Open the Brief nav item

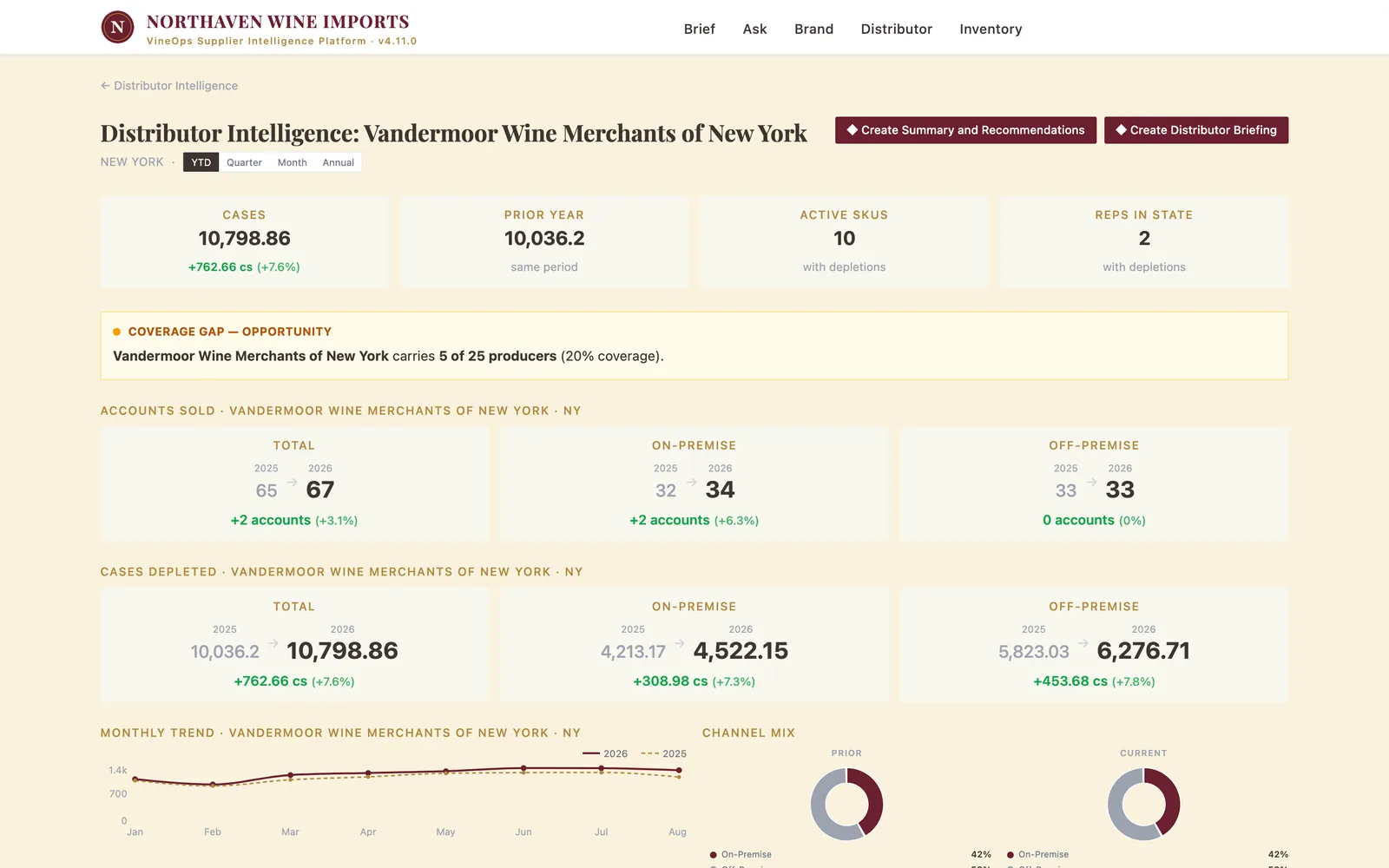(x=699, y=29)
